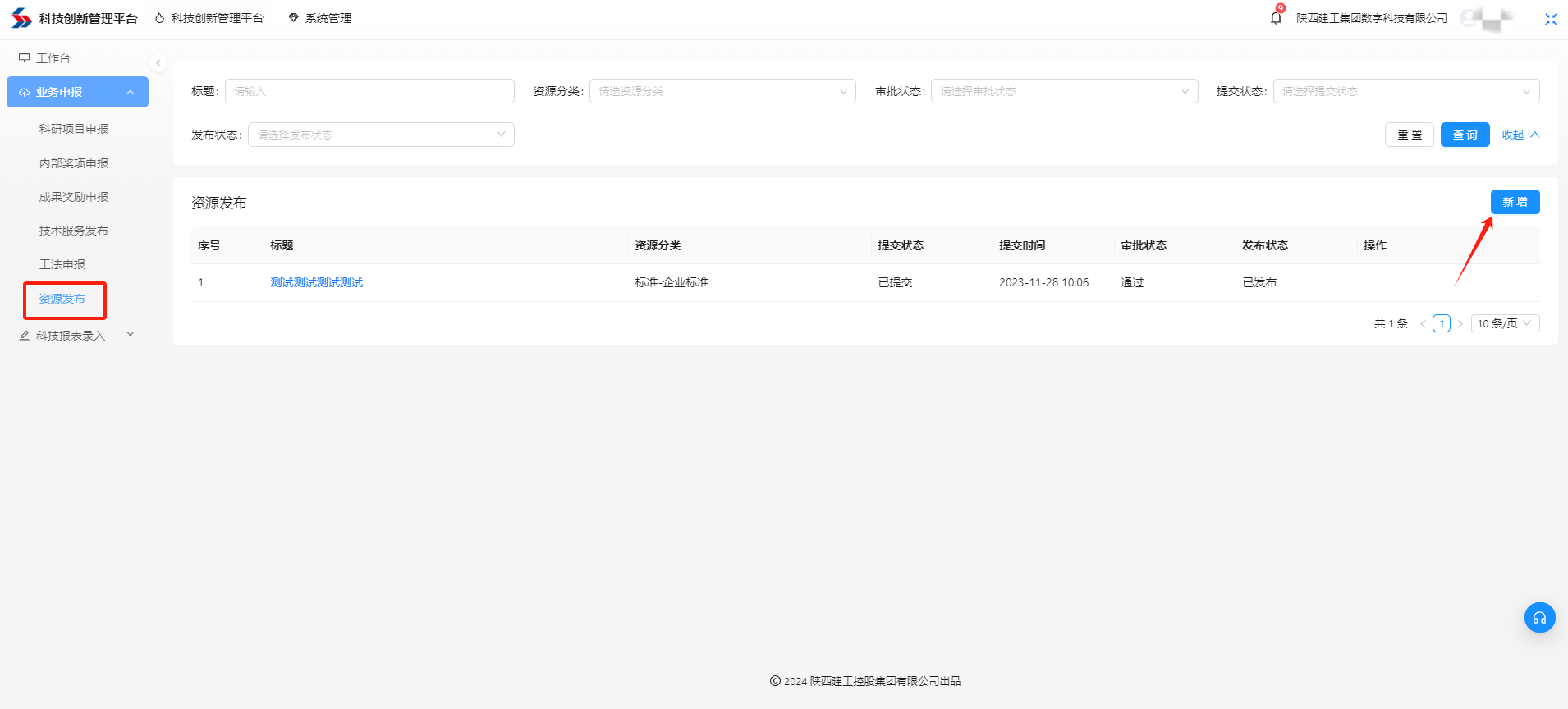Collapse the 业务申报 sidebar section
This screenshot has width=1568, height=709.
[x=77, y=92]
